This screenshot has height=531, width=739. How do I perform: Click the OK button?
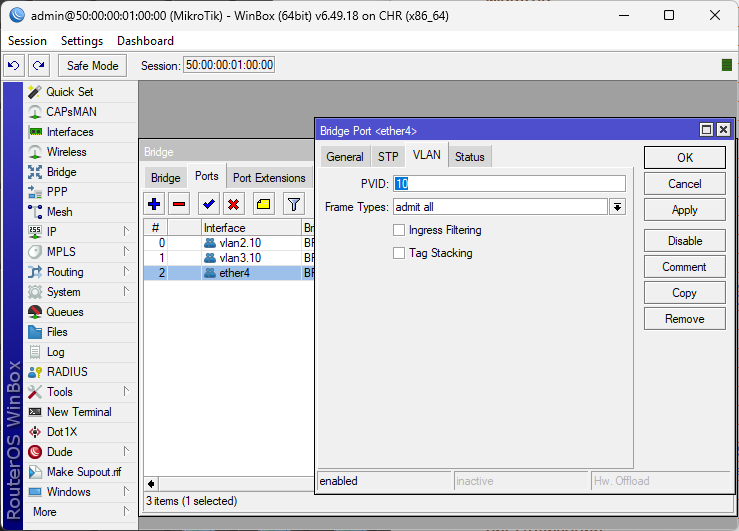click(684, 158)
